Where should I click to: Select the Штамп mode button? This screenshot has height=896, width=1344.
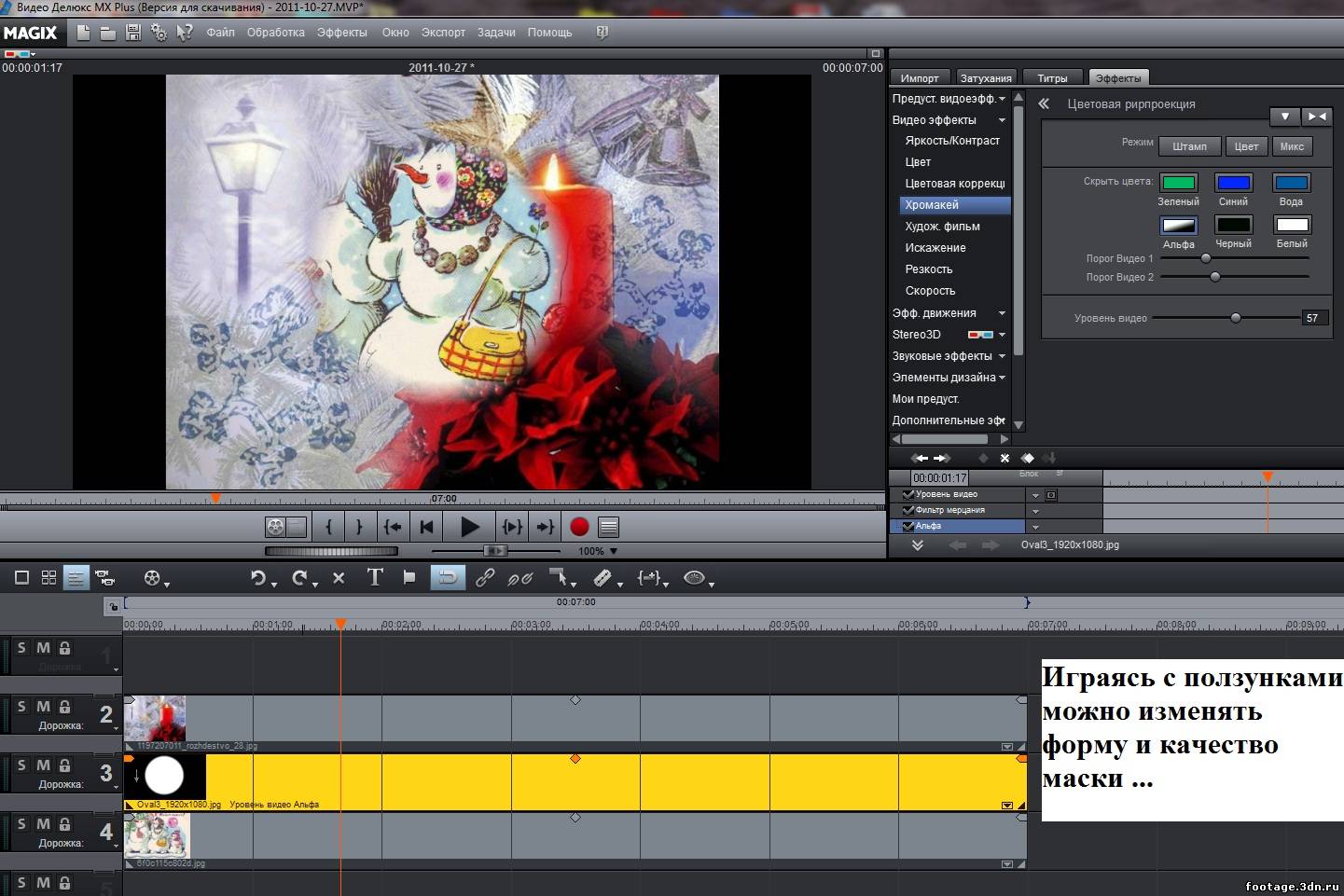point(1189,146)
